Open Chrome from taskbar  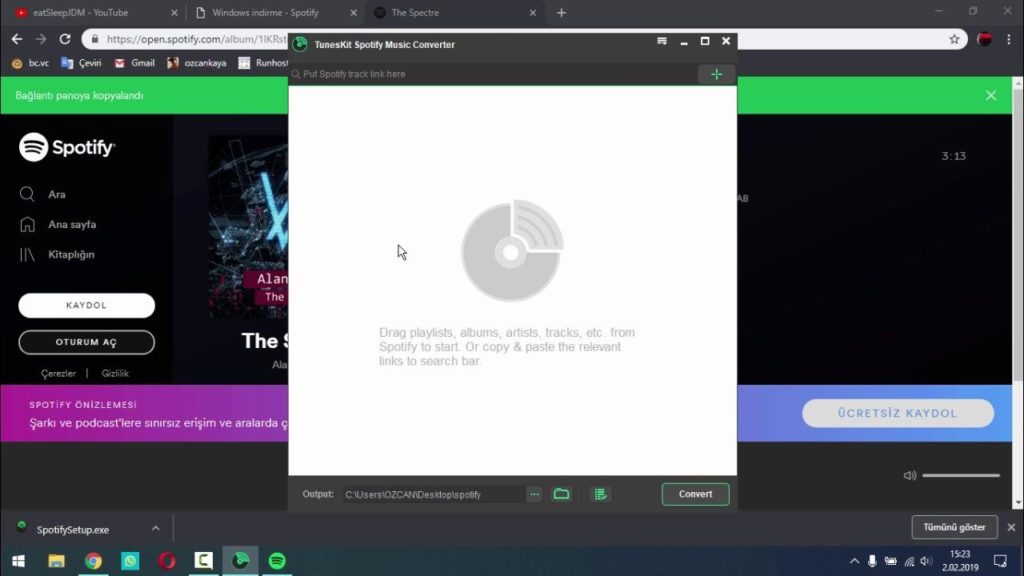[x=93, y=561]
